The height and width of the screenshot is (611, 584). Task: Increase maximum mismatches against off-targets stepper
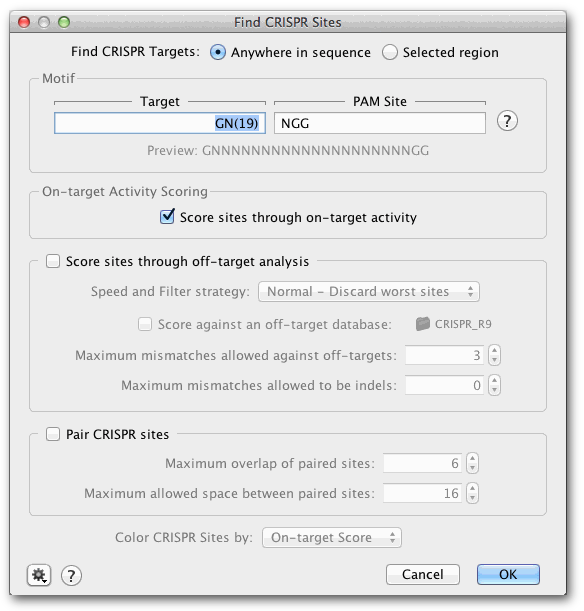click(x=494, y=350)
